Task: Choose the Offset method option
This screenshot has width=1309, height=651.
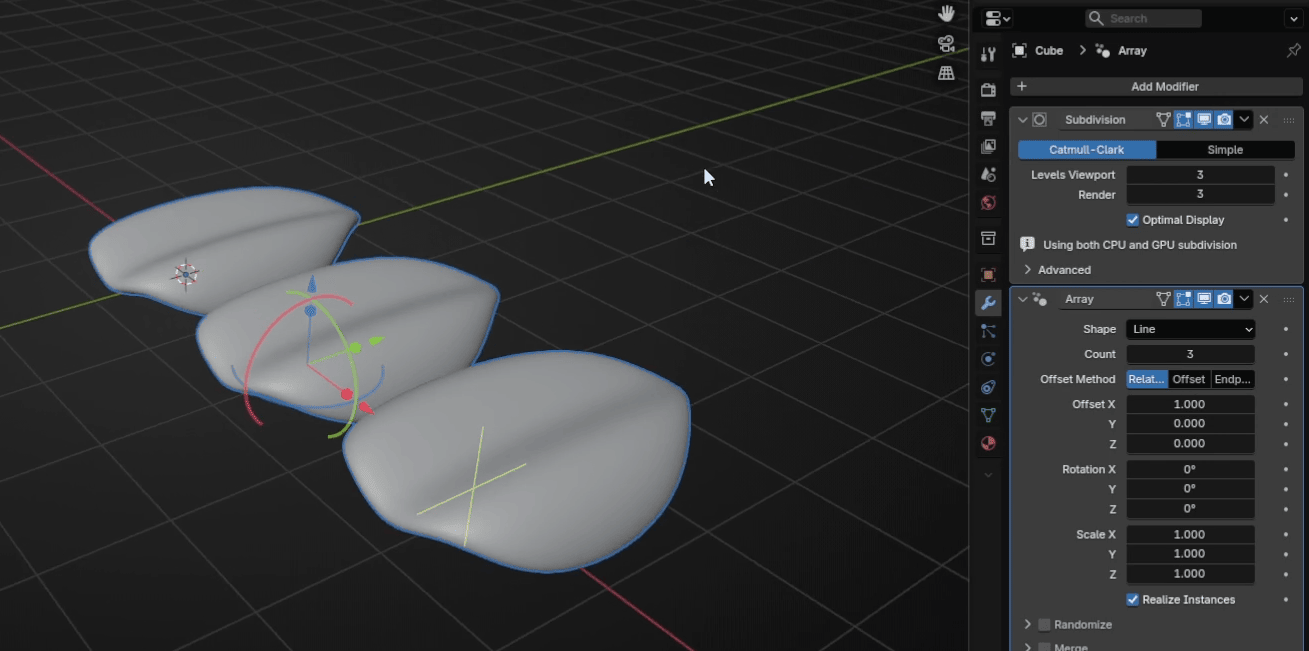Action: (1189, 379)
